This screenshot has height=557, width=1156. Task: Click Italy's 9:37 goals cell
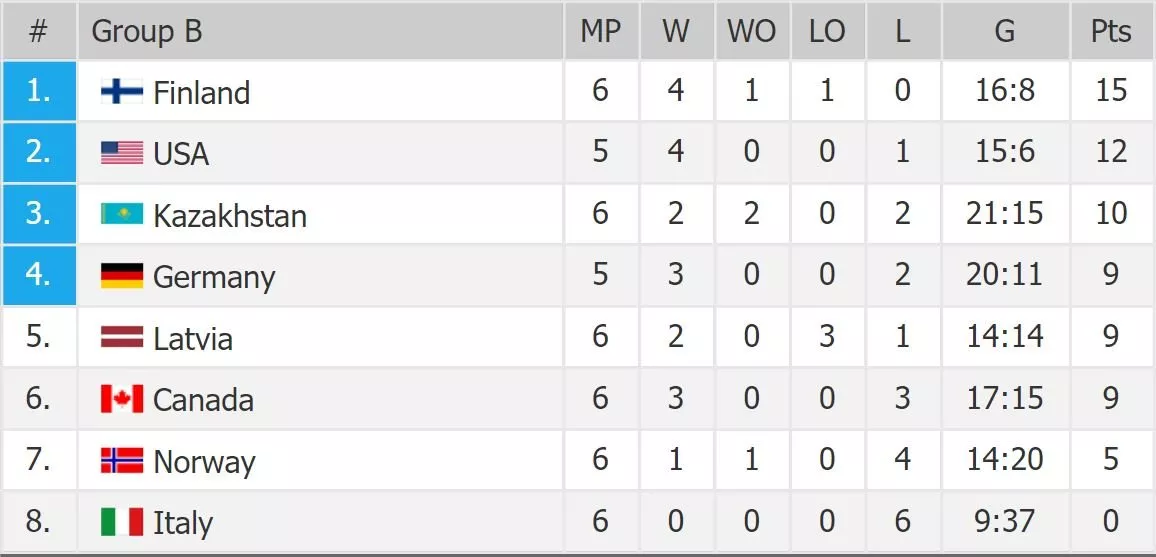(1004, 522)
